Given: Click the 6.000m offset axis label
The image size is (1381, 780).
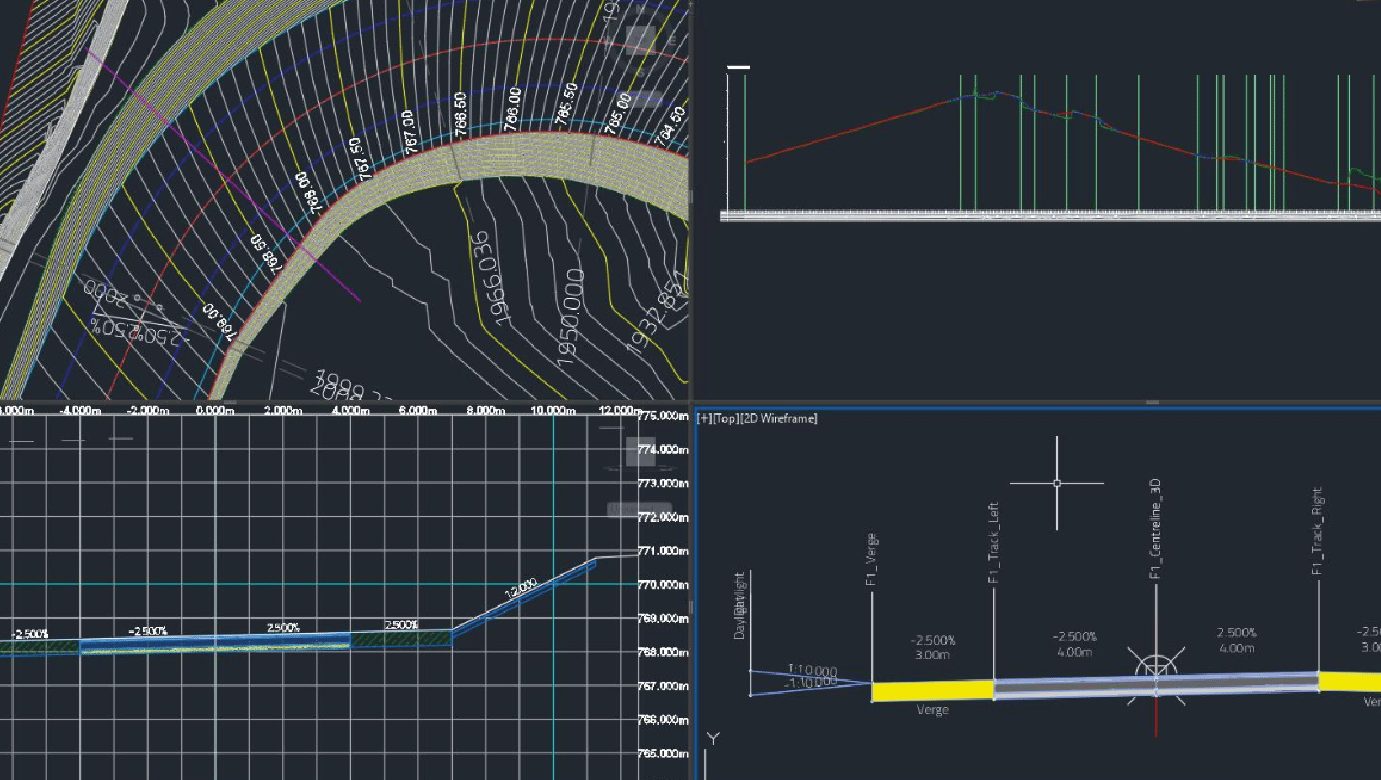Looking at the screenshot, I should 417,411.
